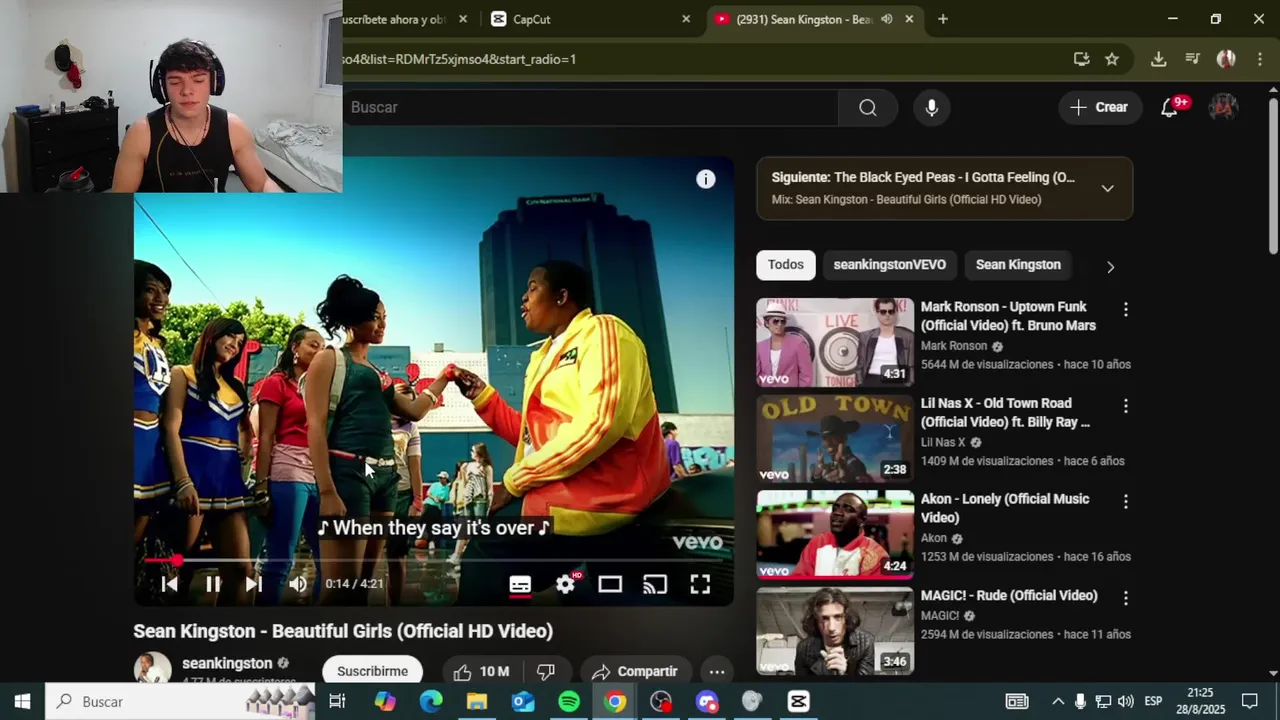Close the CapCut browser tab
The width and height of the screenshot is (1280, 720).
(x=686, y=19)
